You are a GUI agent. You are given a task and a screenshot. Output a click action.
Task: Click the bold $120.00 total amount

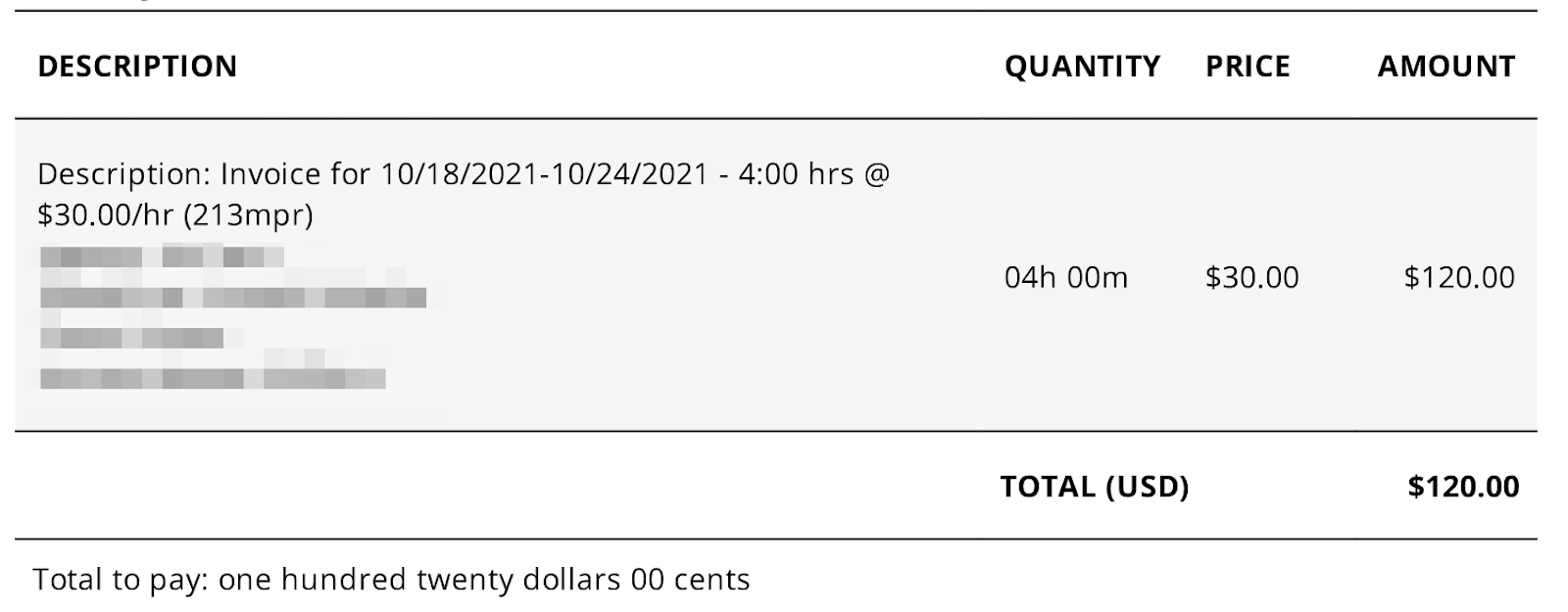coord(1463,487)
